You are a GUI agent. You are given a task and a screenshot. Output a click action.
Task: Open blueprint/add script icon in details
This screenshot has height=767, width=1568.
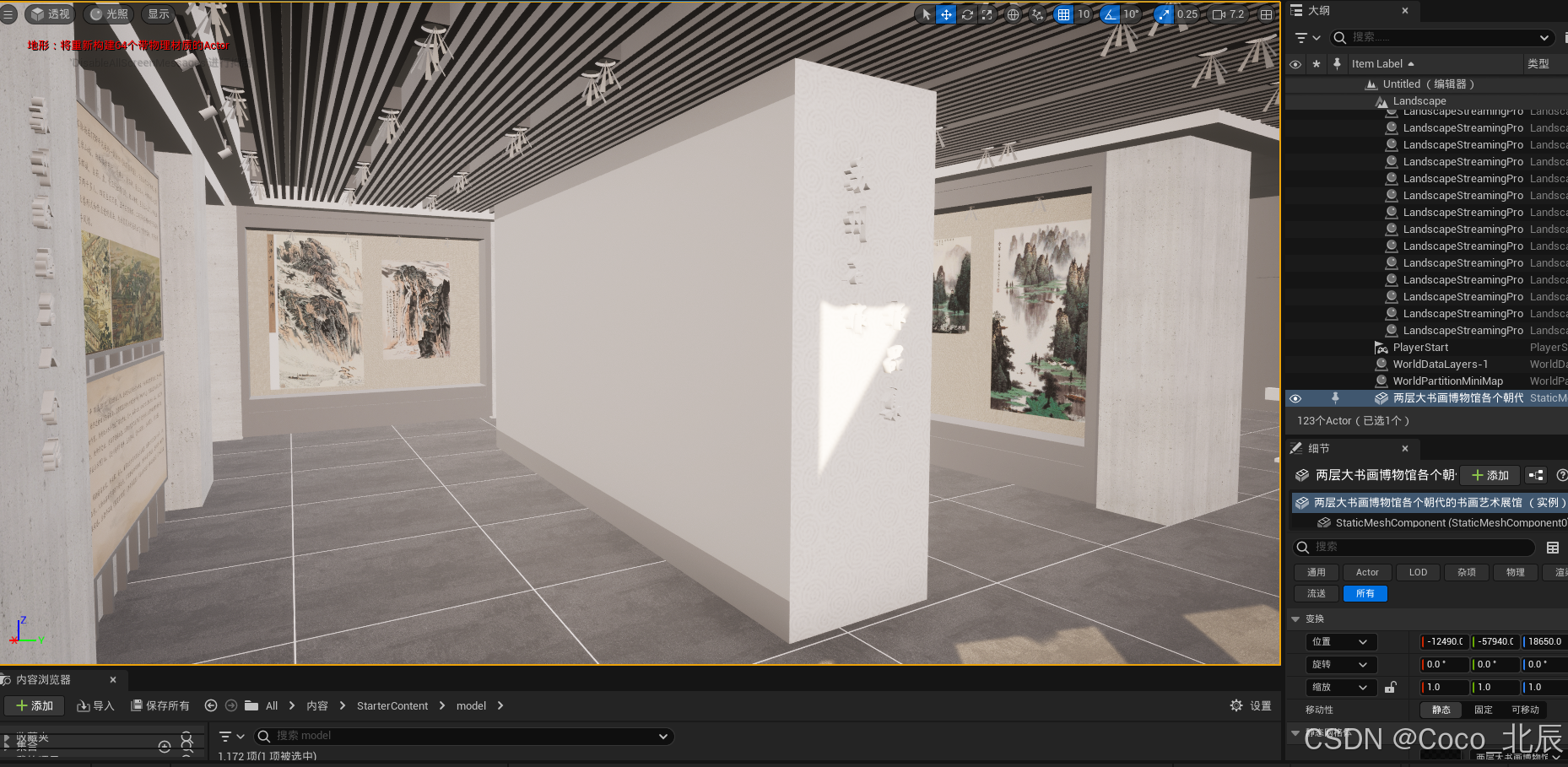point(1536,476)
